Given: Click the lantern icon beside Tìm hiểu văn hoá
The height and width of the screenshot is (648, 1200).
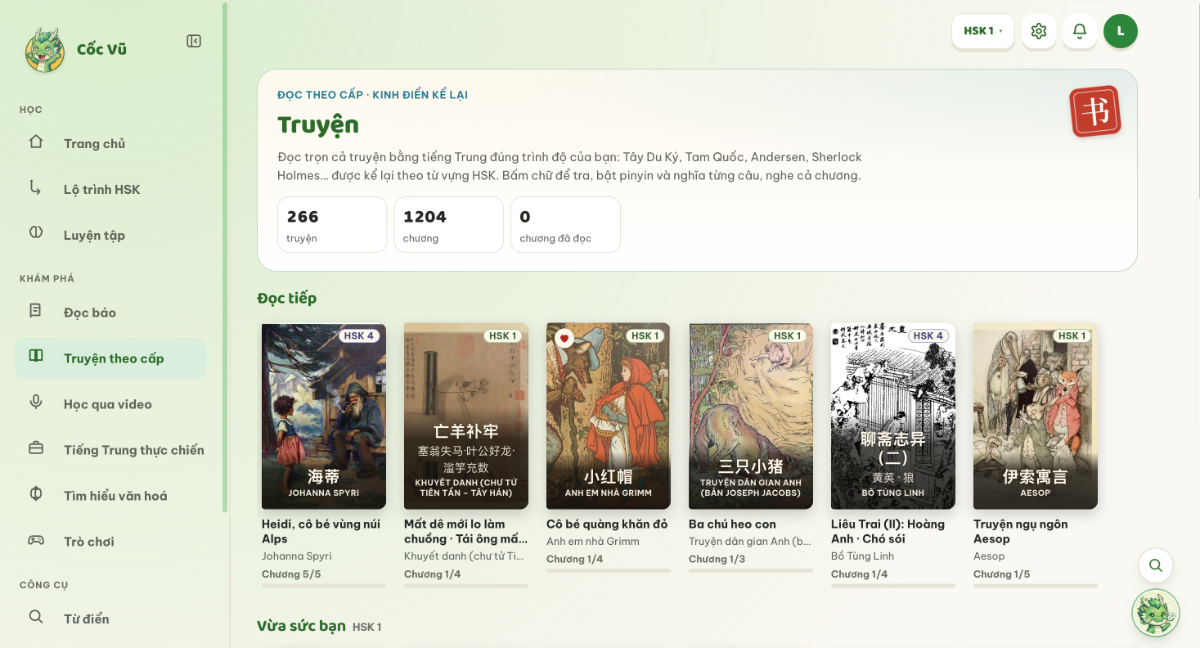Looking at the screenshot, I should (x=36, y=495).
